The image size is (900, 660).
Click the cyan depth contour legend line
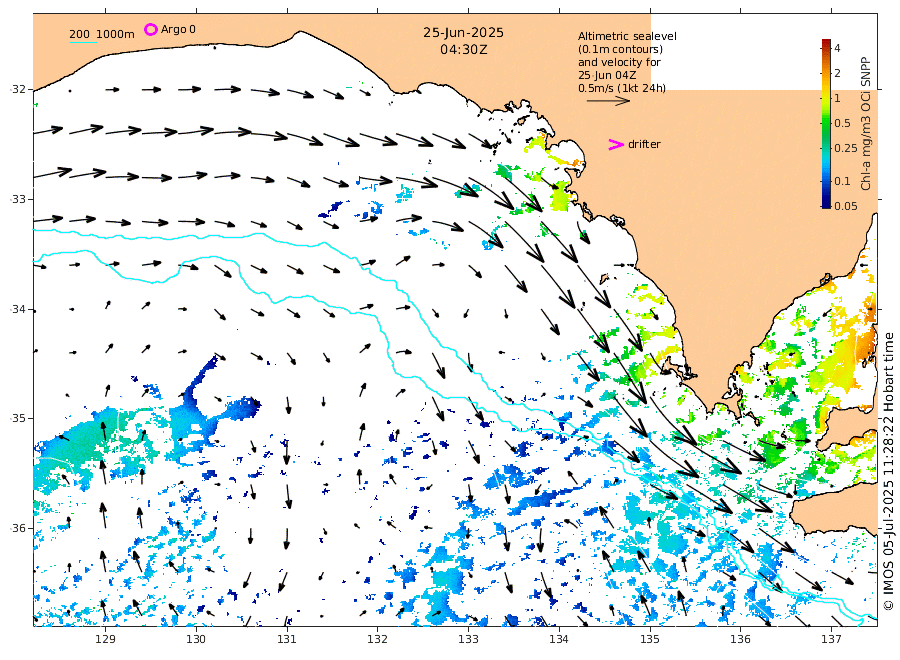pyautogui.click(x=83, y=42)
